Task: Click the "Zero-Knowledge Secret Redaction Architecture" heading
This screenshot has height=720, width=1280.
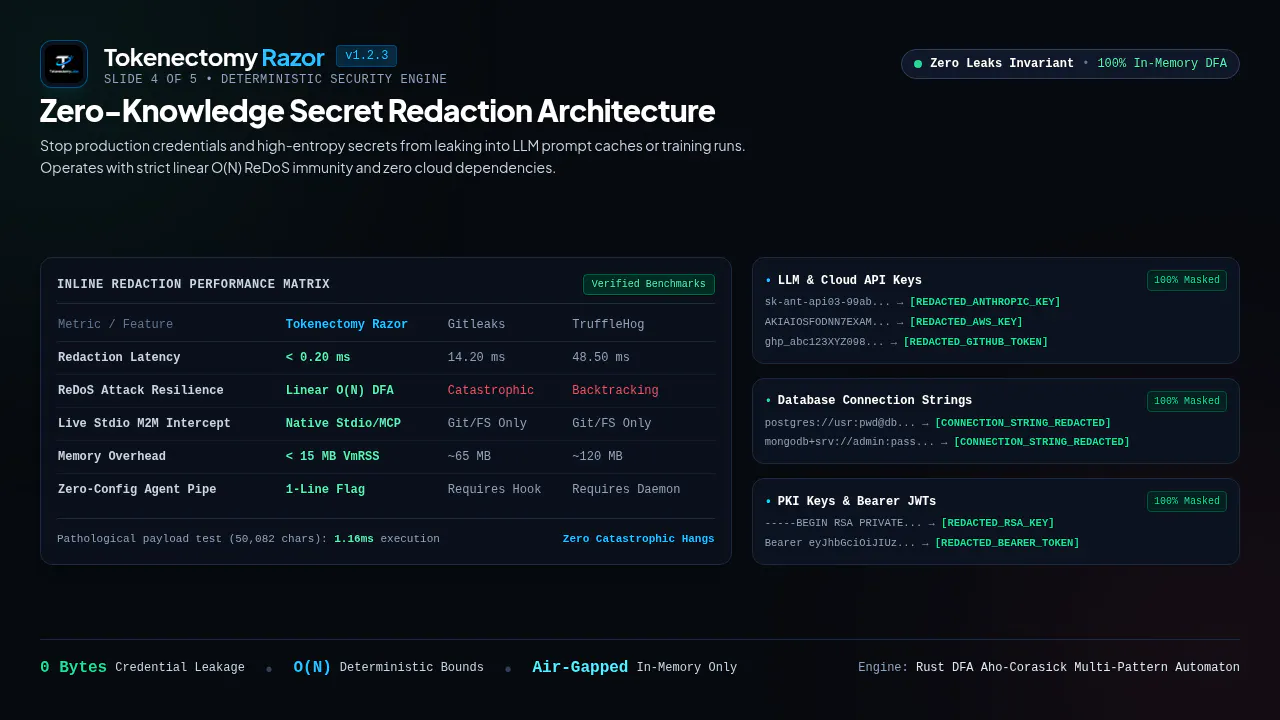Action: click(x=377, y=111)
